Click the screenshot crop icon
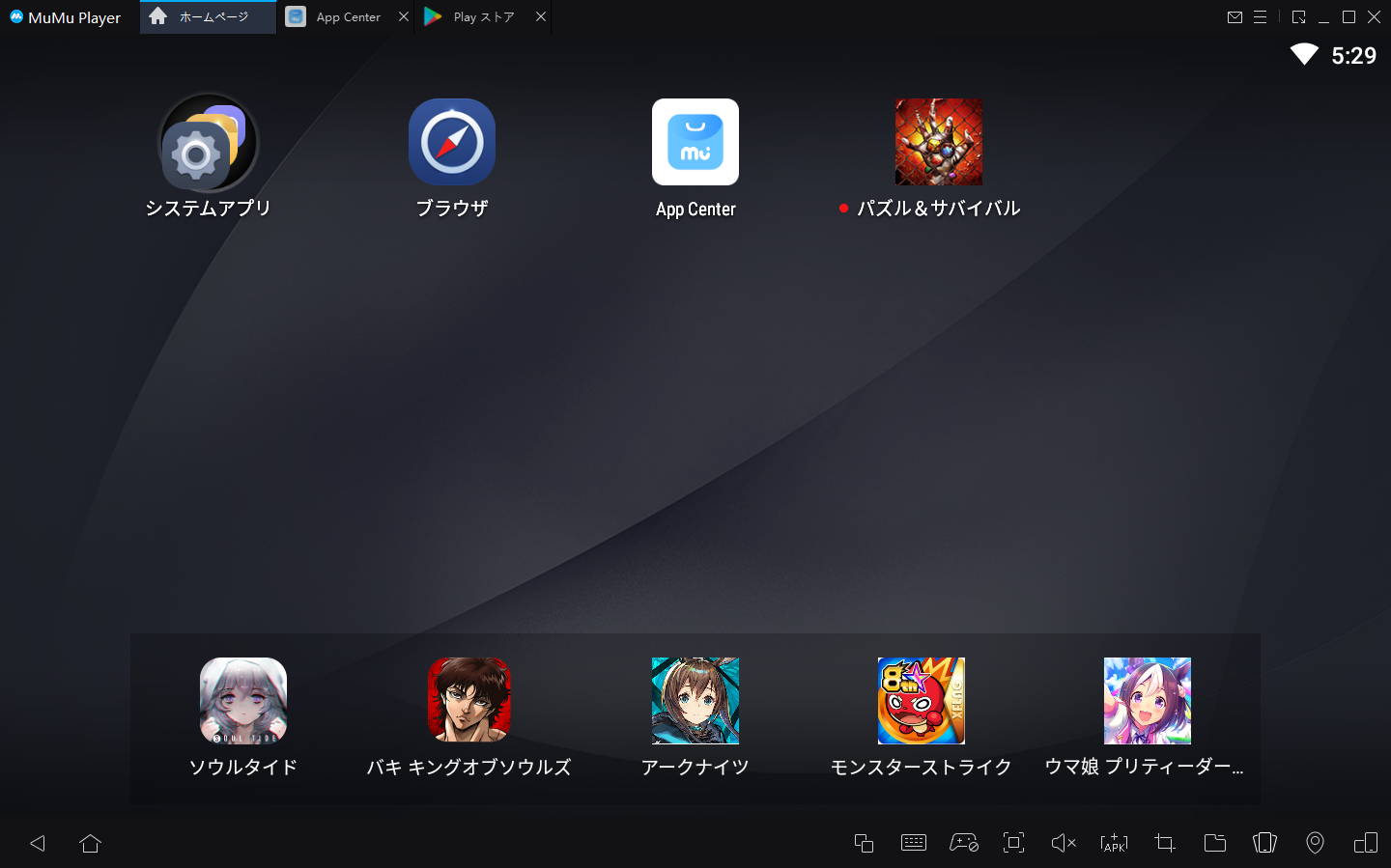Screen dimensions: 1391x868 click(x=1165, y=843)
